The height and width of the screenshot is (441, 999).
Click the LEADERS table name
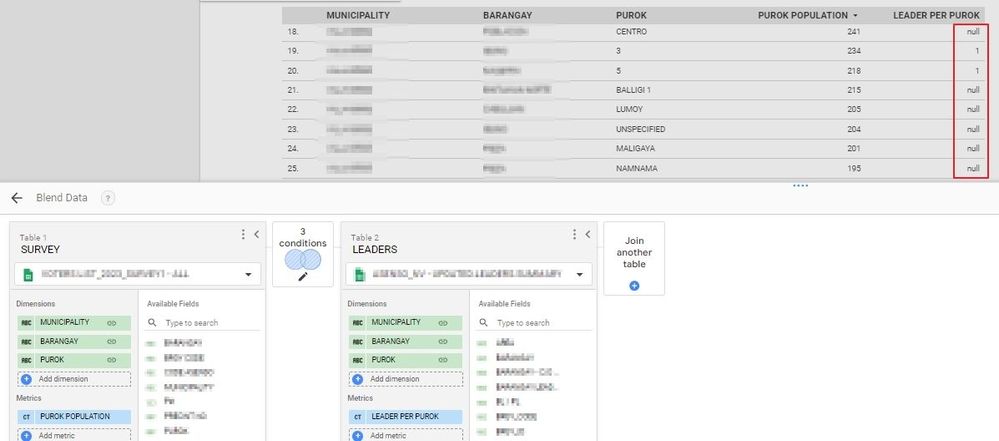[x=375, y=250]
